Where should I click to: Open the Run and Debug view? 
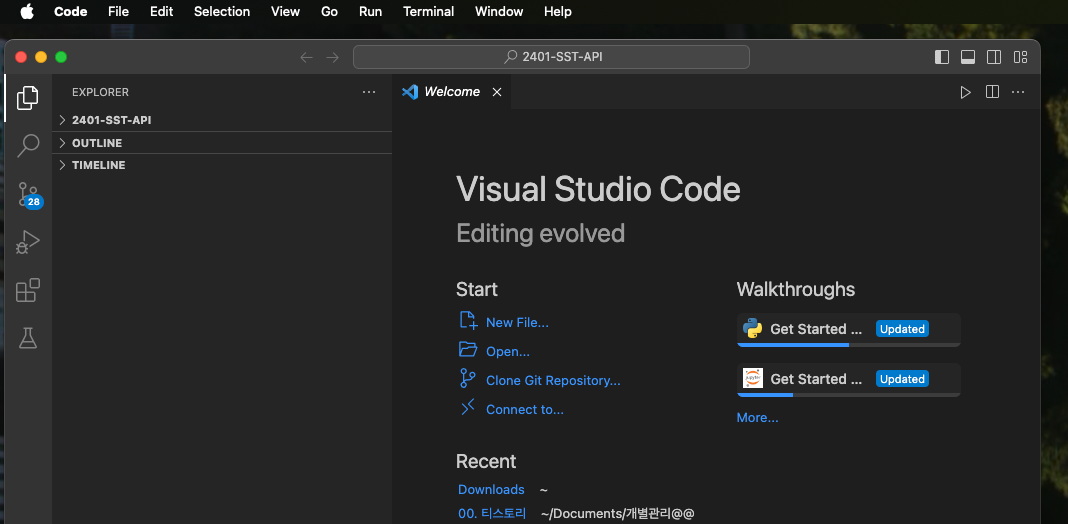28,243
